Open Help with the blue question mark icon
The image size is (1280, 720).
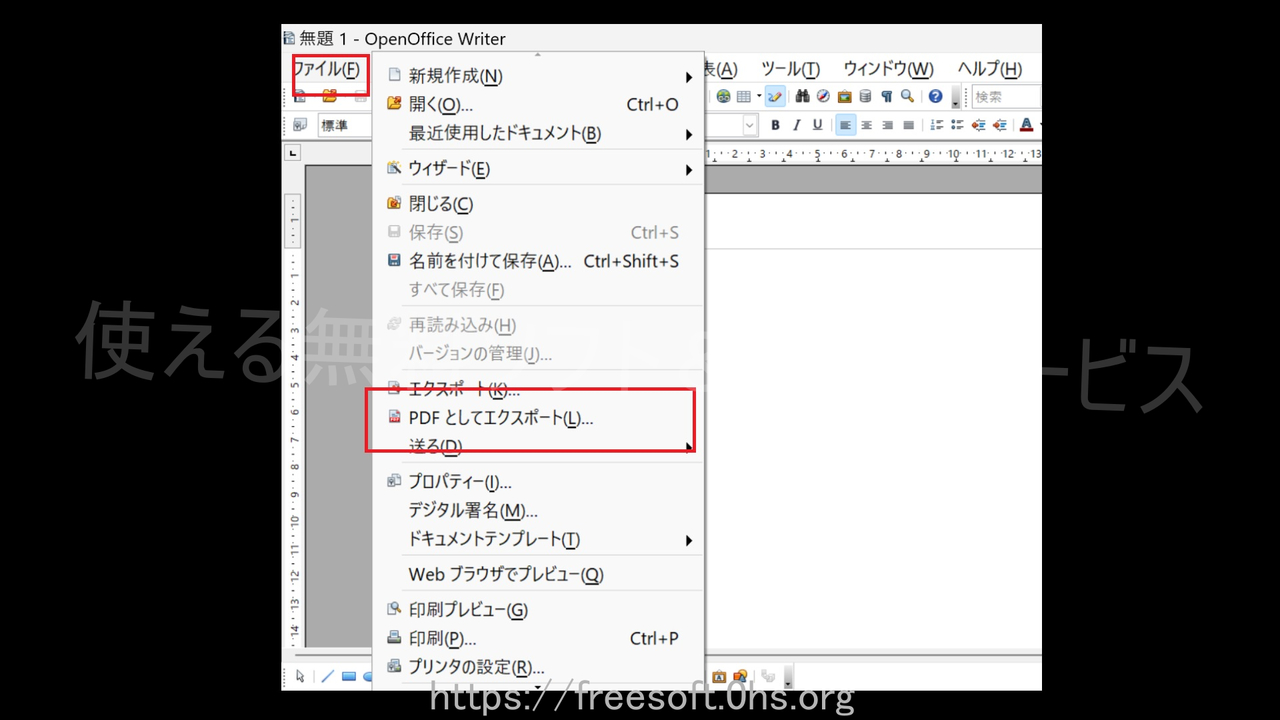click(x=934, y=95)
